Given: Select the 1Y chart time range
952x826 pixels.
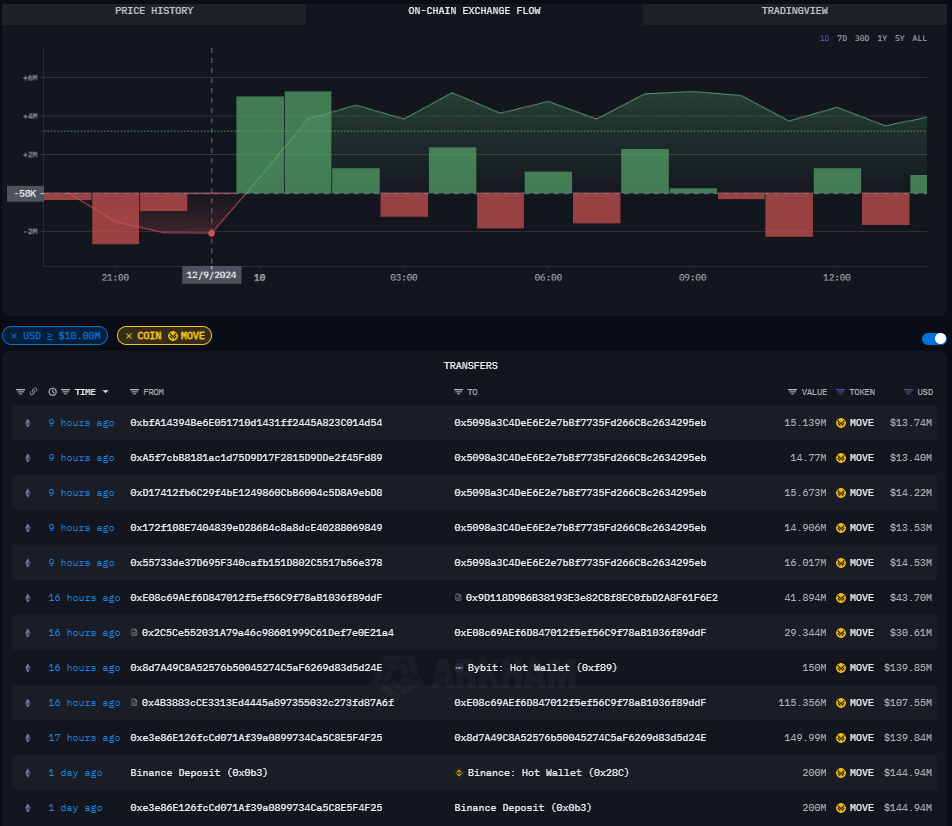Looking at the screenshot, I should 882,38.
